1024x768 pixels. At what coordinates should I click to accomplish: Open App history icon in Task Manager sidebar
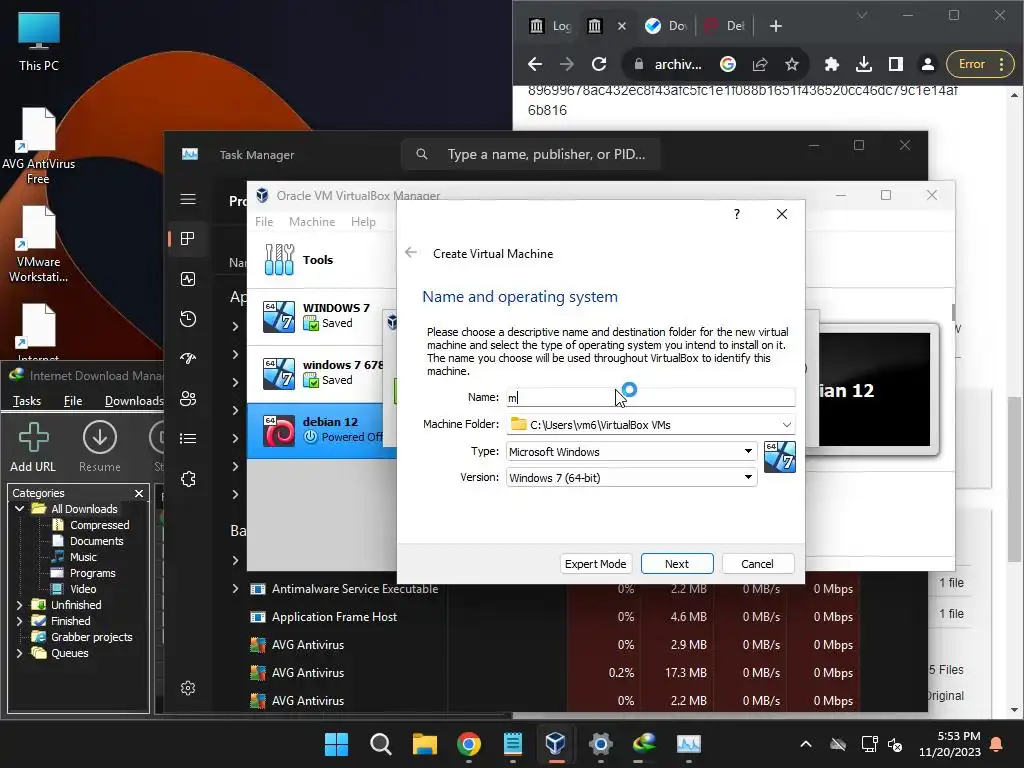click(x=188, y=319)
